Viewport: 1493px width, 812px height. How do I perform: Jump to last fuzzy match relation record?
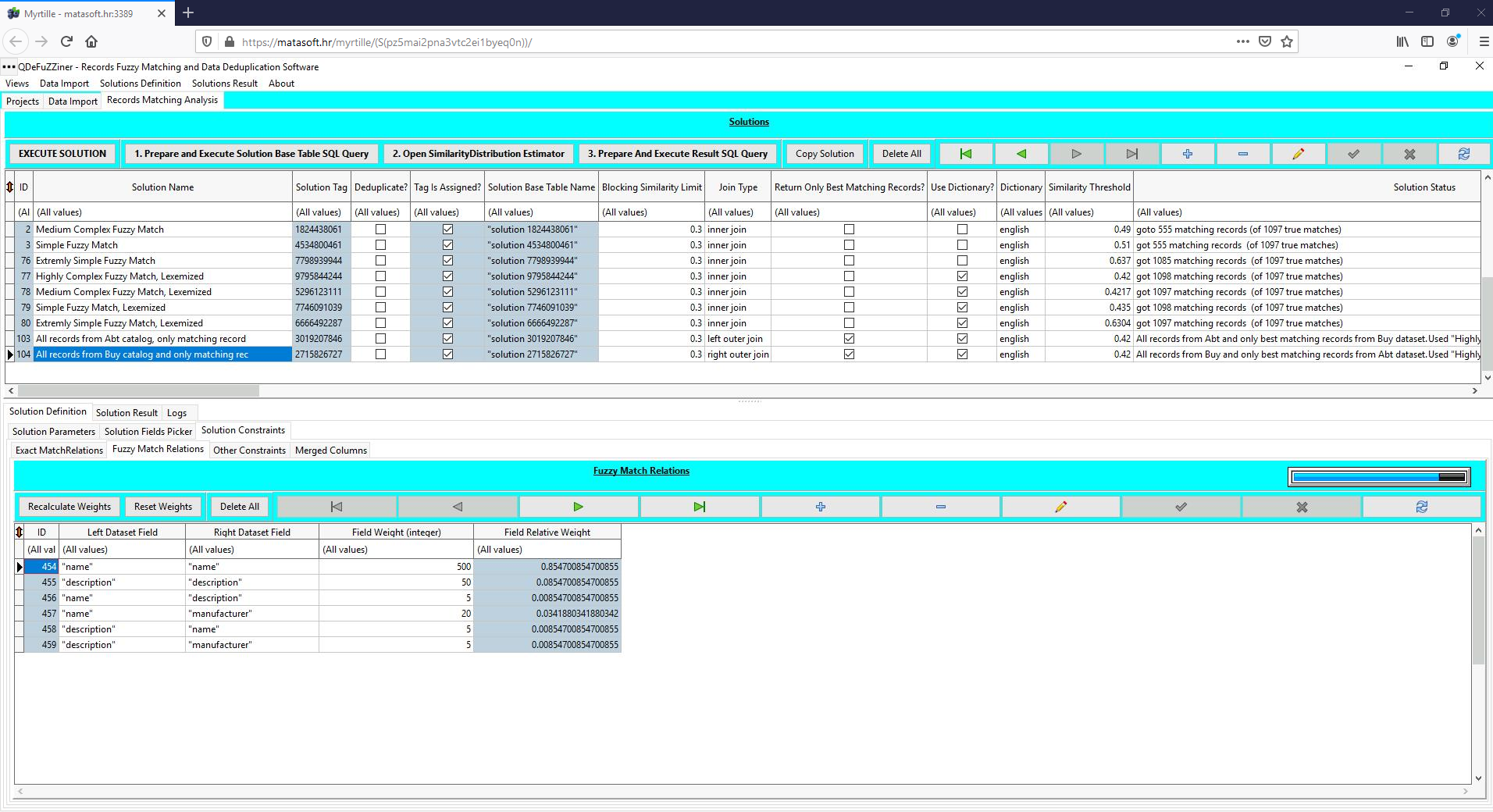(x=699, y=507)
